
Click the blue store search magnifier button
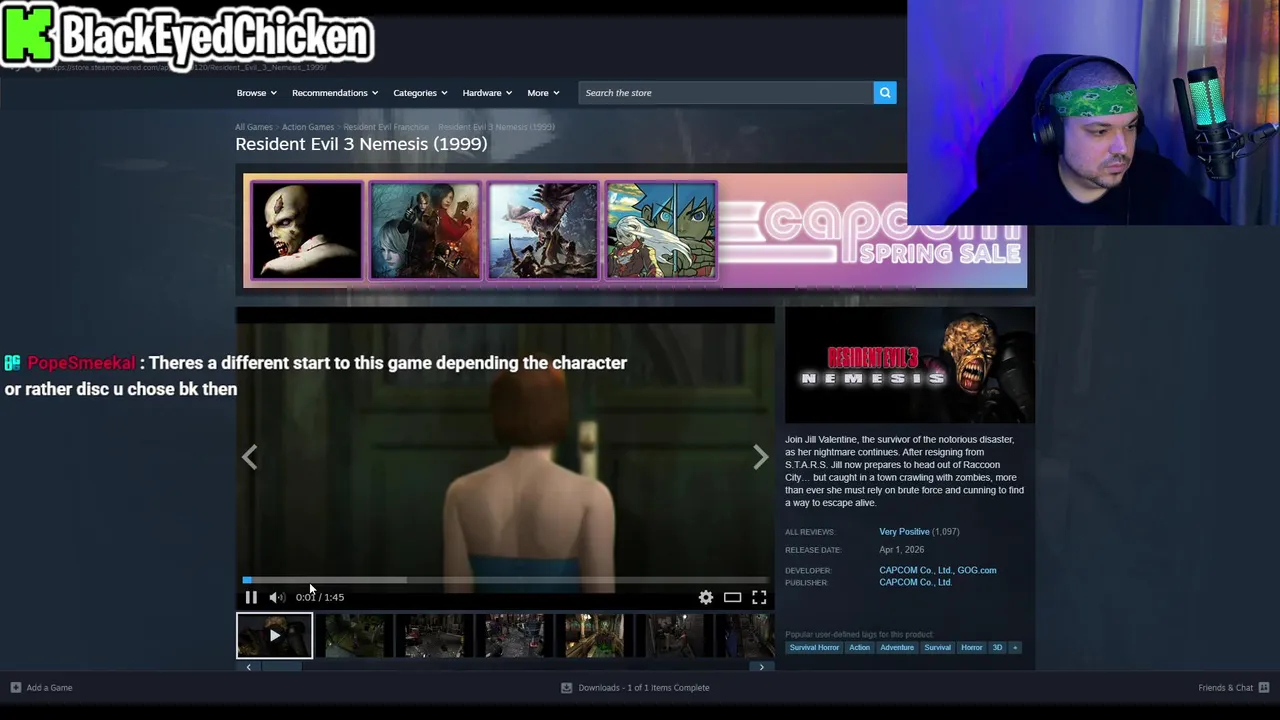(x=885, y=93)
